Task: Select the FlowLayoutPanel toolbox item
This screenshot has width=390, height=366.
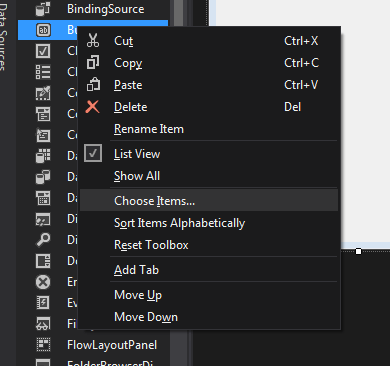Action: [93, 345]
